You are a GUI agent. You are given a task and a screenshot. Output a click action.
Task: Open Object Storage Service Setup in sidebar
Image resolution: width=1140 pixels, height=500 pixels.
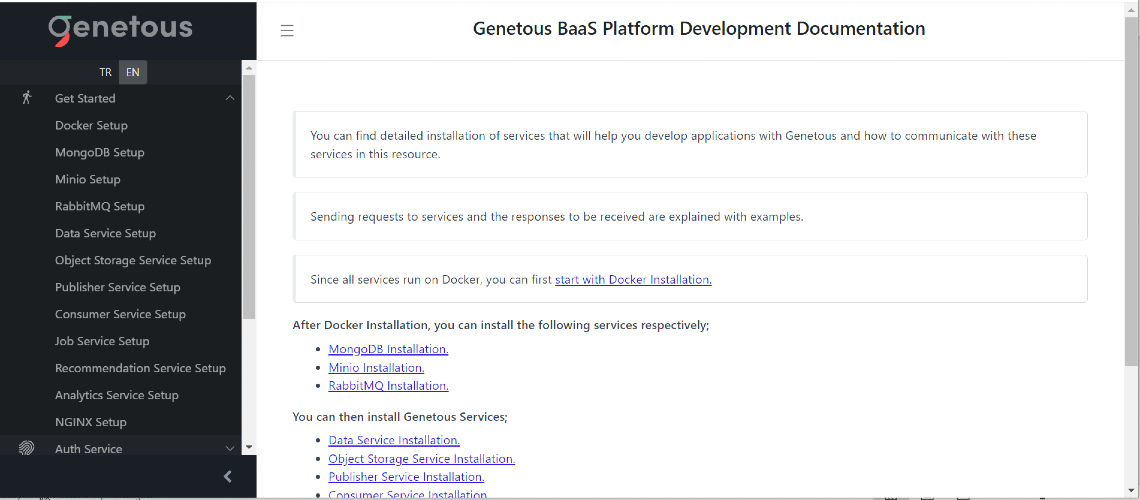[x=133, y=259]
